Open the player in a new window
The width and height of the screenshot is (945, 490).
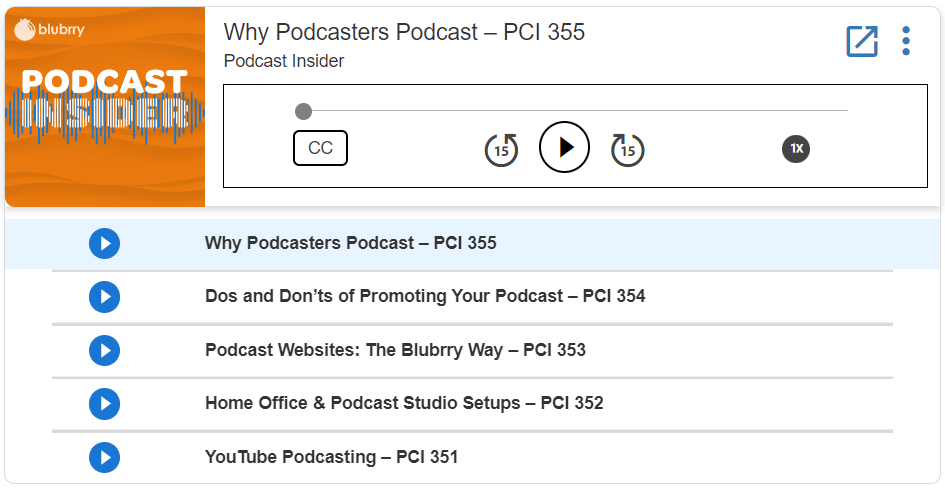click(862, 42)
